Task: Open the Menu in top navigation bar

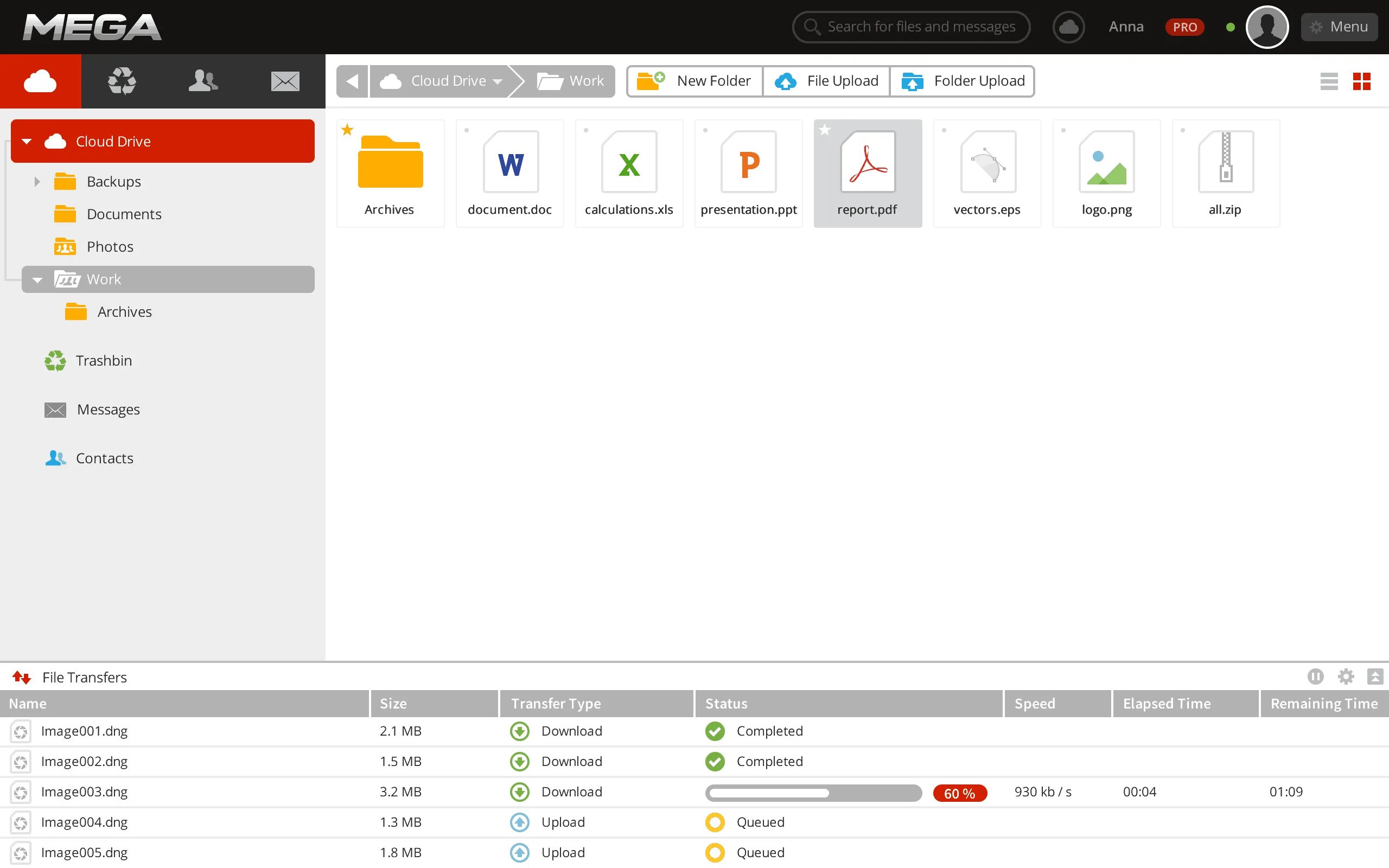Action: click(1339, 27)
